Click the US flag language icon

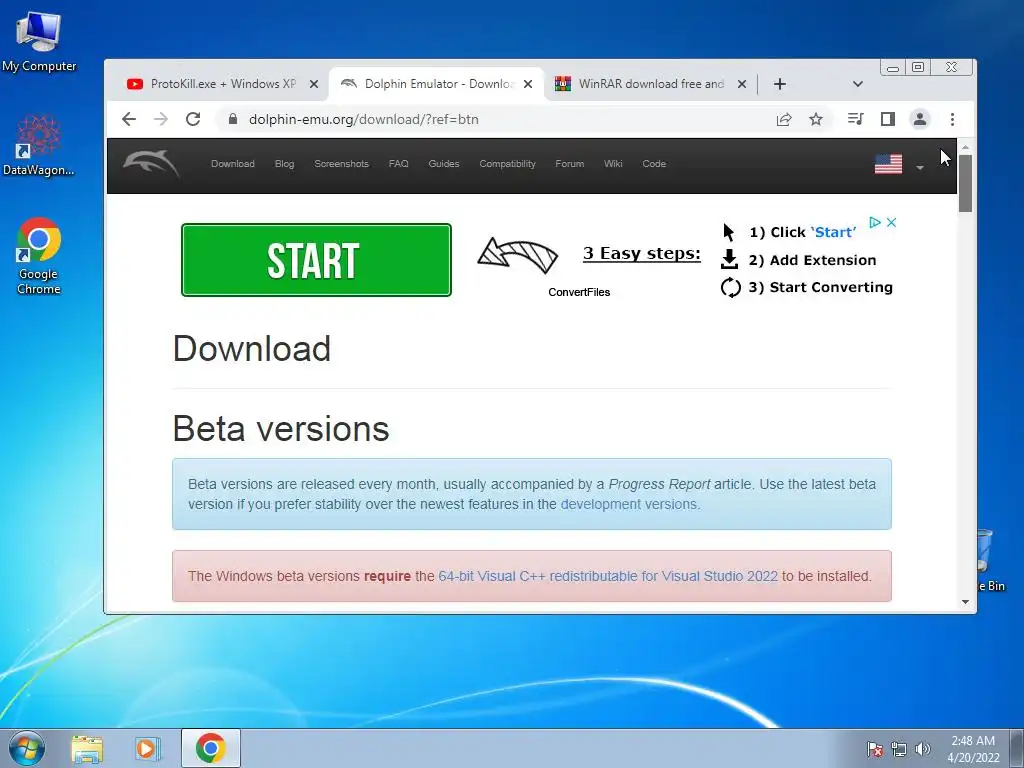(x=888, y=164)
